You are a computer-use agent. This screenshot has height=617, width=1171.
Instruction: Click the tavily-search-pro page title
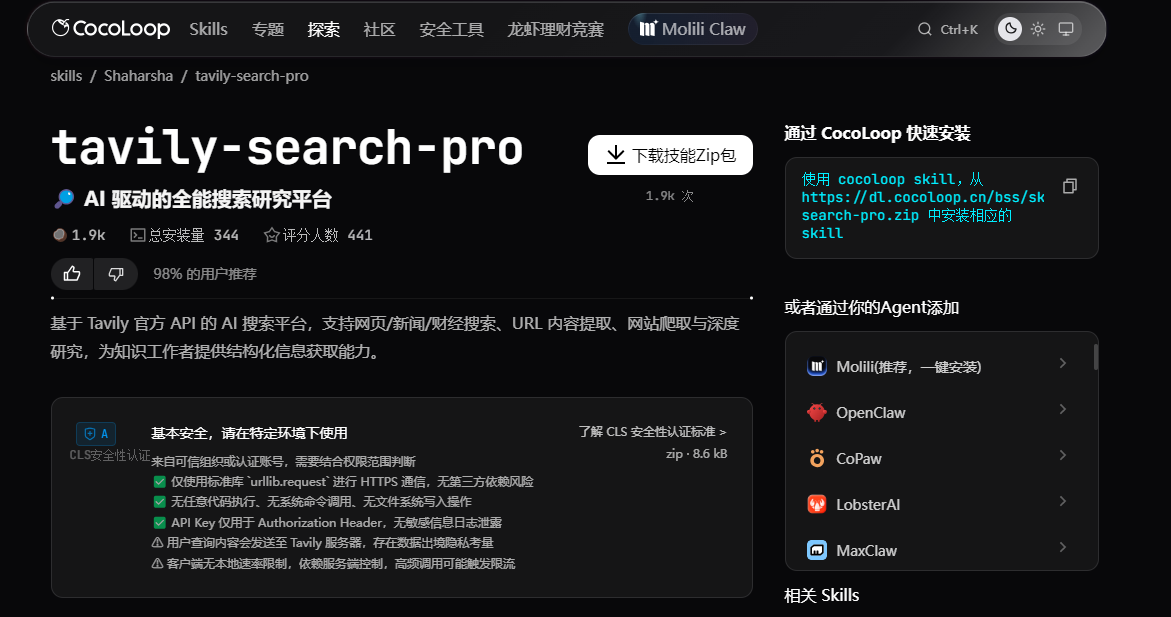(287, 147)
